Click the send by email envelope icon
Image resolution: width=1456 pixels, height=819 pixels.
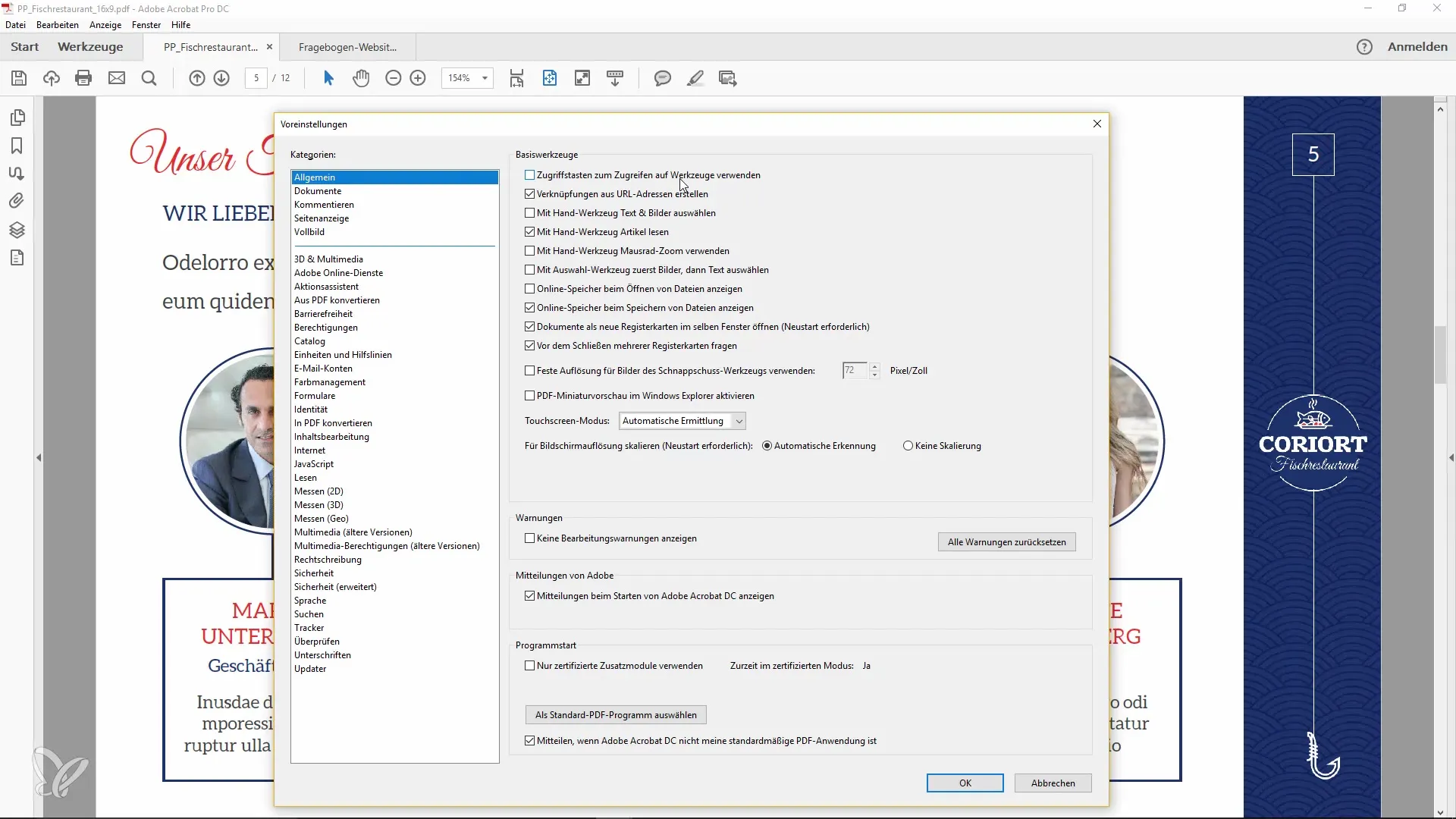(x=117, y=78)
